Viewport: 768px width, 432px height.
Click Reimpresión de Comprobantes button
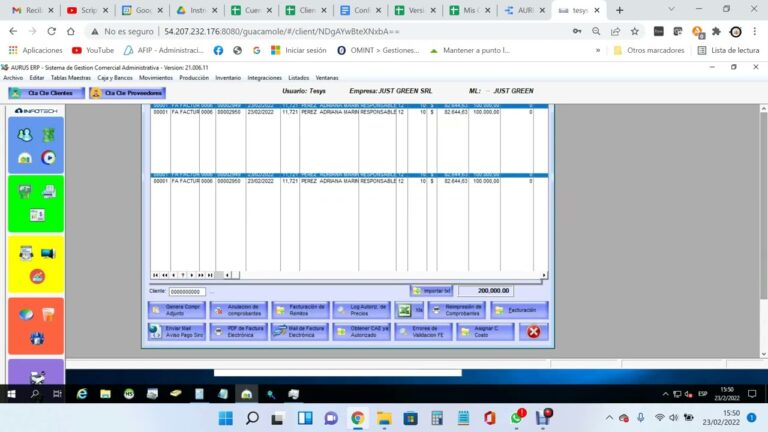pyautogui.click(x=457, y=310)
